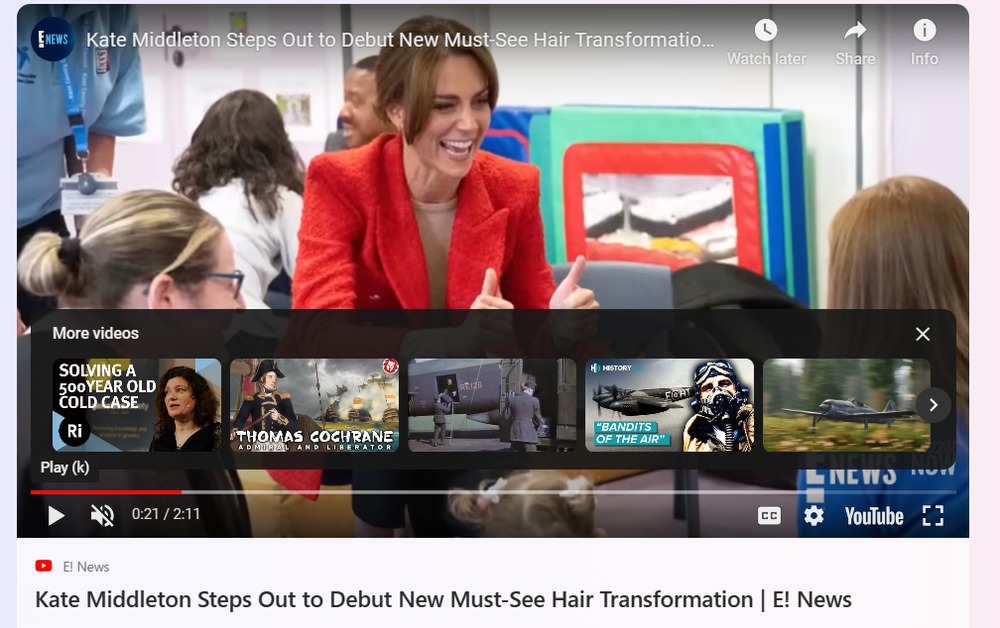This screenshot has height=628, width=1000.
Task: Open the Solving a 500 Year Old Cold Case video
Action: tap(137, 405)
